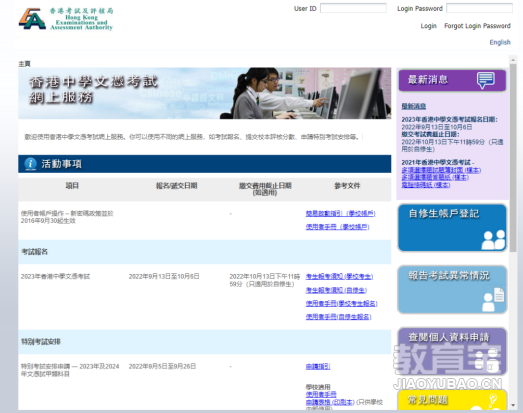Click the info icon beside 活動事項
The height and width of the screenshot is (413, 523).
[x=31, y=164]
